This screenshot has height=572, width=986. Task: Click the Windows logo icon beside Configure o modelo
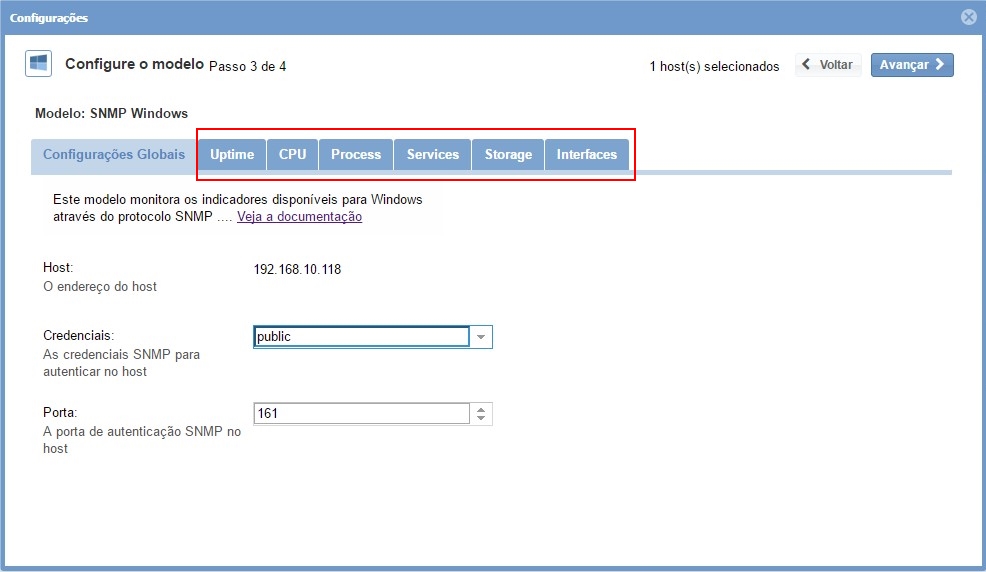(38, 64)
